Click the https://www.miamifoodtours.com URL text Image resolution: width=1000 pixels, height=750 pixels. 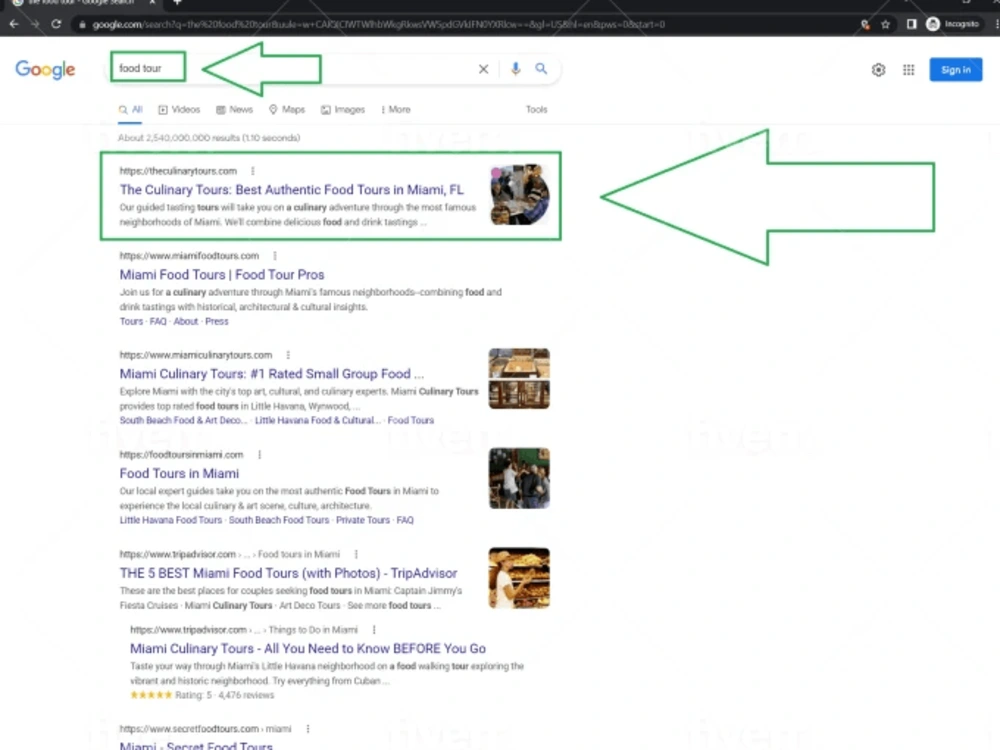click(189, 256)
